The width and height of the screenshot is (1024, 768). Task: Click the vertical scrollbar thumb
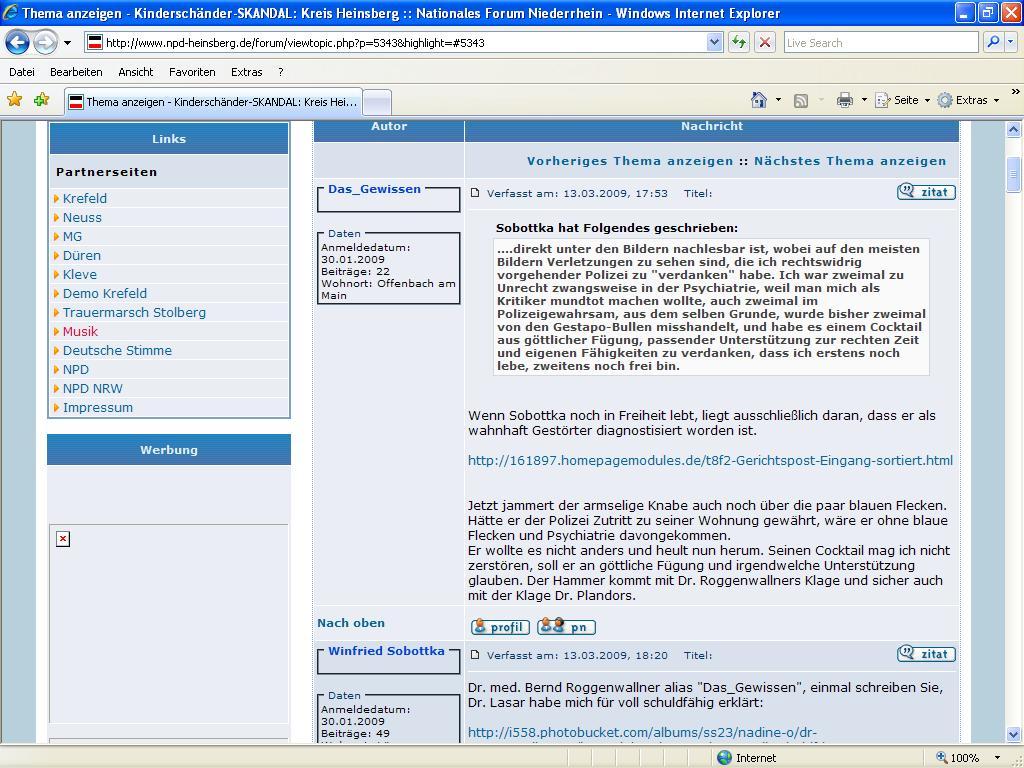tap(1013, 174)
